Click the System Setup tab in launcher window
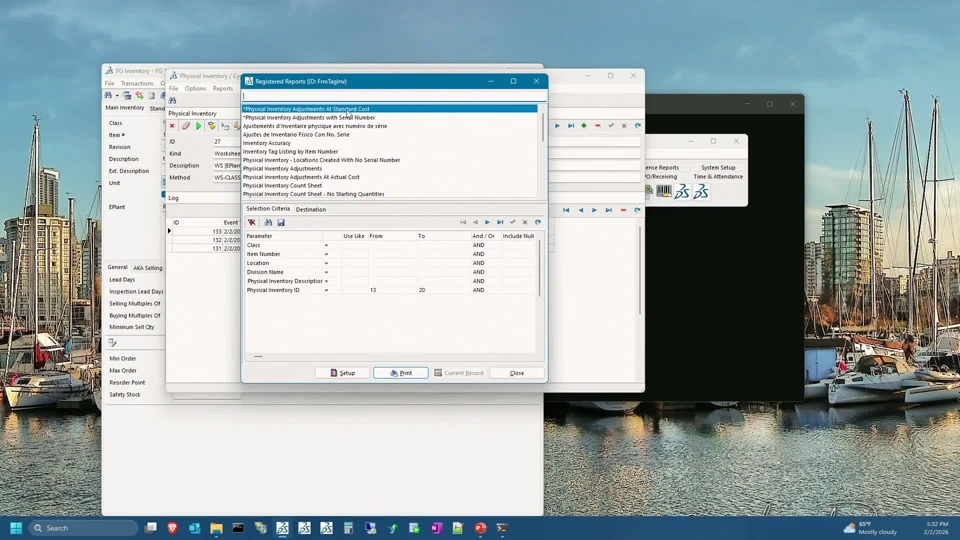The height and width of the screenshot is (540, 960). click(x=718, y=167)
